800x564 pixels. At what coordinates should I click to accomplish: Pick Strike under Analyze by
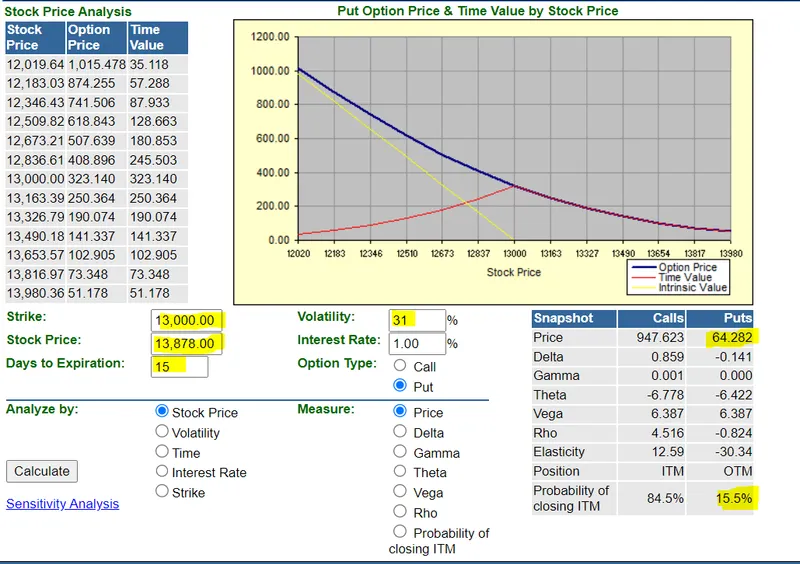click(162, 492)
